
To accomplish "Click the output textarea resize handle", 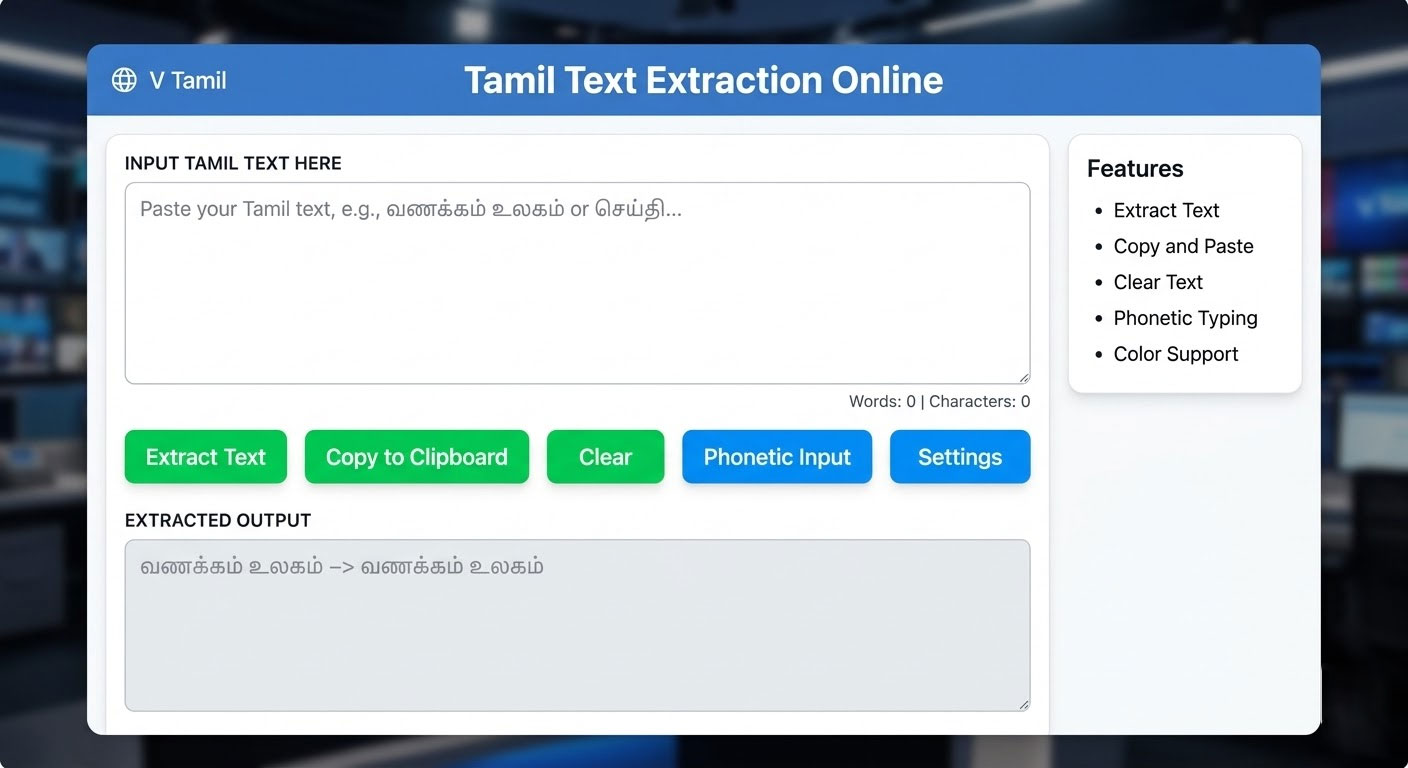I will pyautogui.click(x=1024, y=703).
